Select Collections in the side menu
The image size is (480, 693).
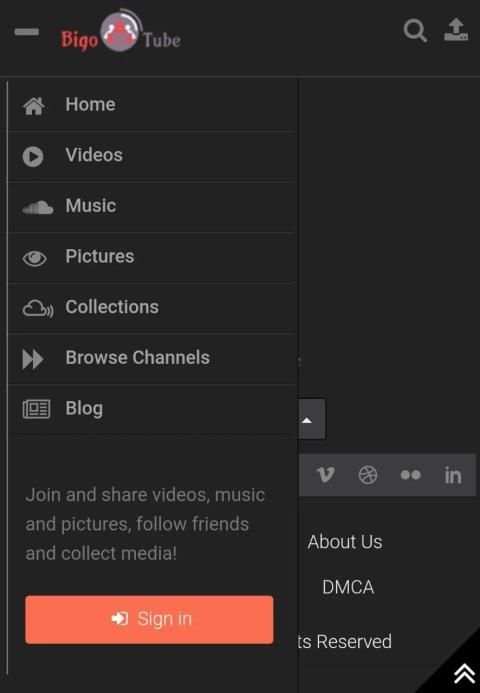pos(152,308)
